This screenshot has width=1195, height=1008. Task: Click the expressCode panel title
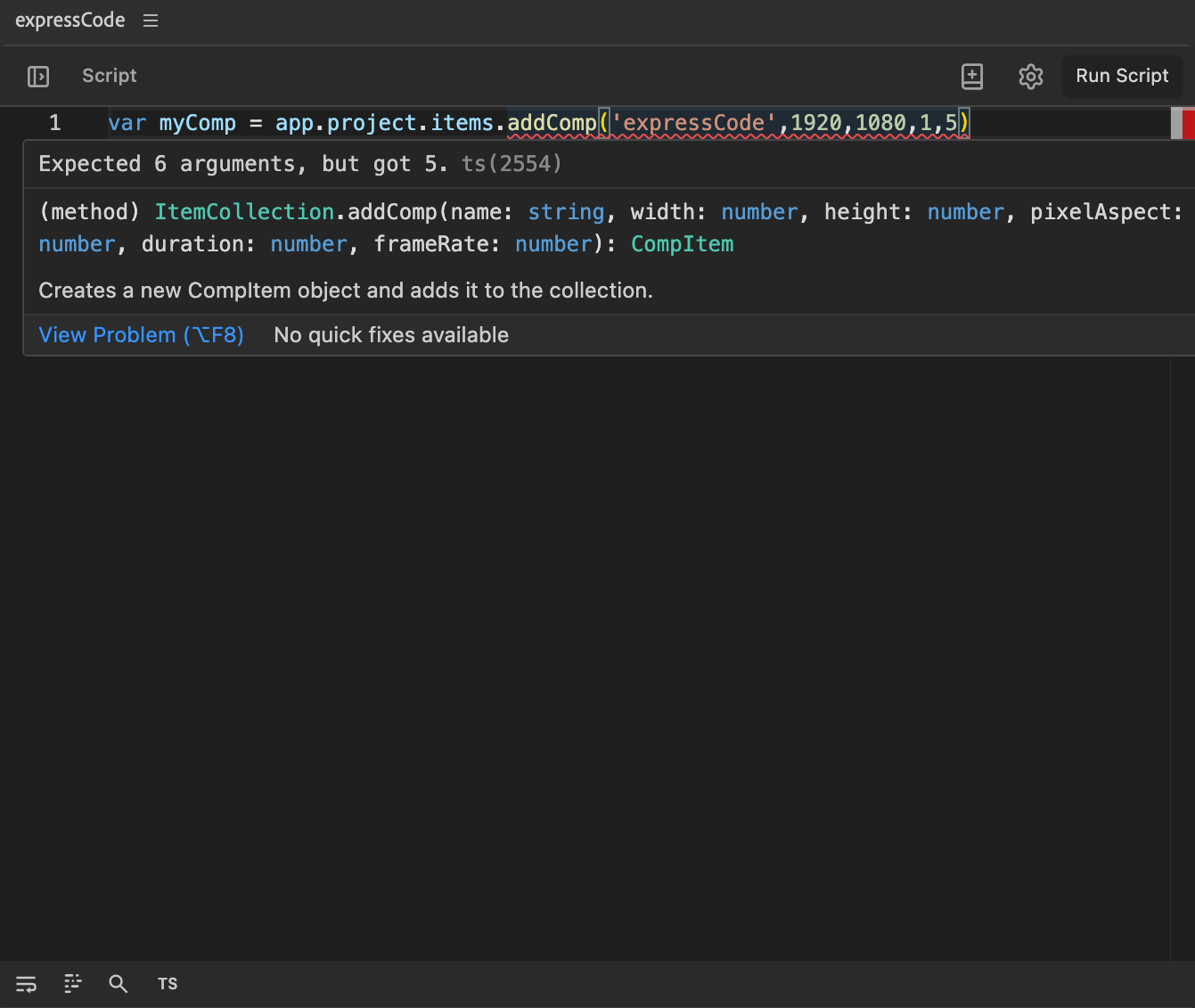point(70,20)
